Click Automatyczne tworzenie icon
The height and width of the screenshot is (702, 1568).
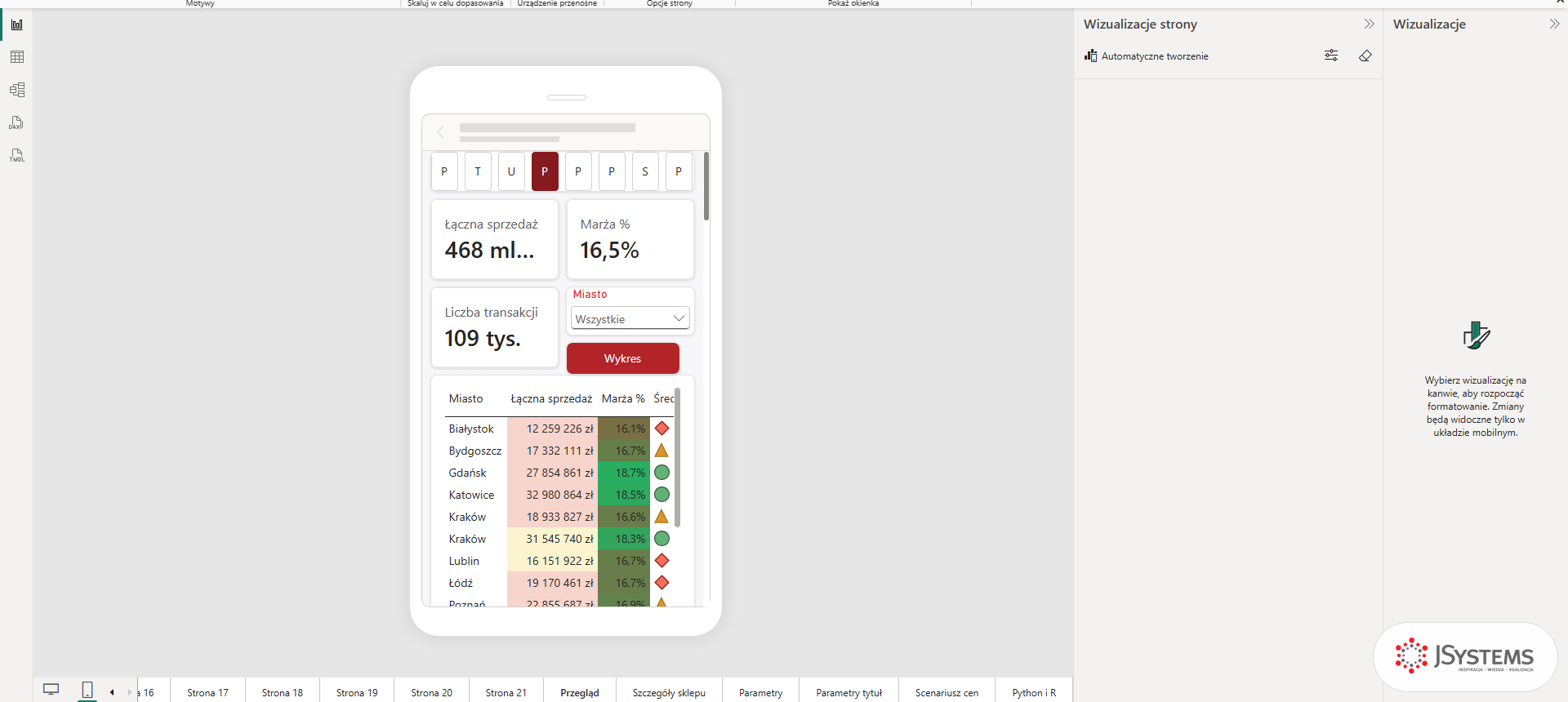point(1090,56)
